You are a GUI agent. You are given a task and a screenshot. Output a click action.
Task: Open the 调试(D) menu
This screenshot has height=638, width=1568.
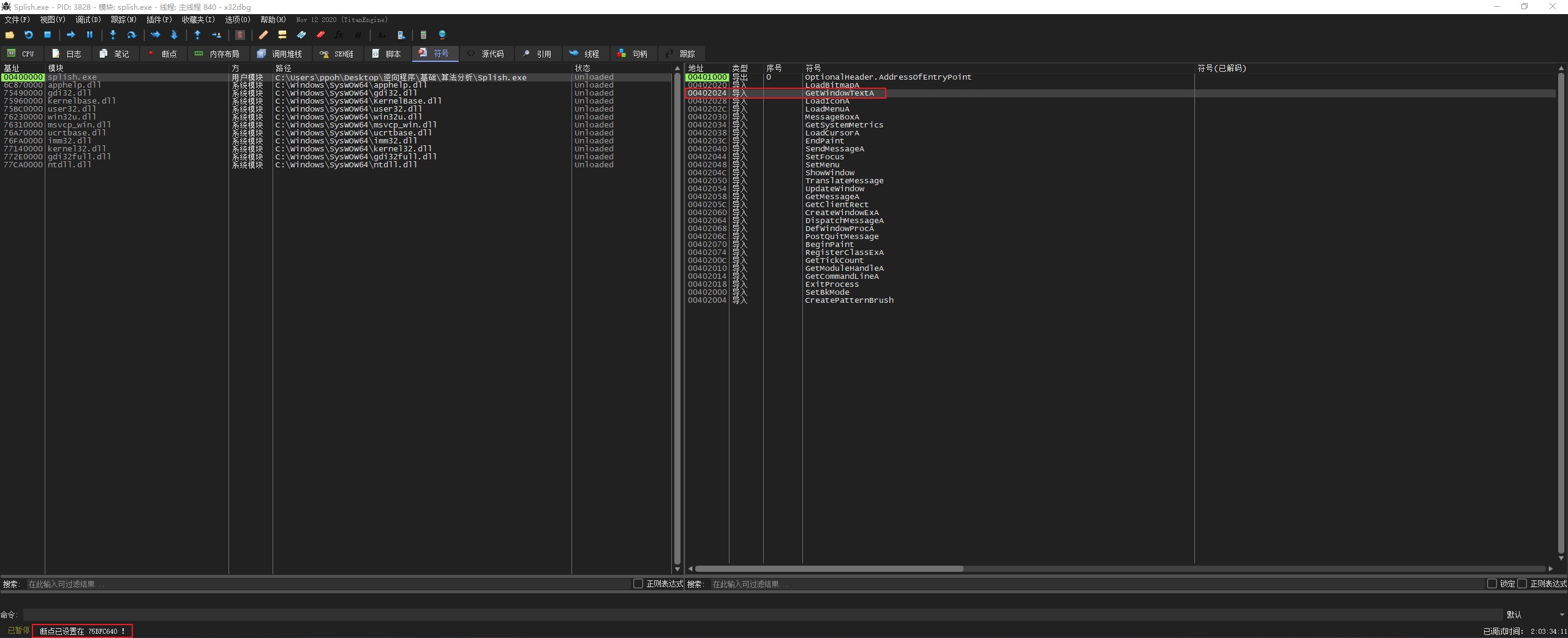88,20
